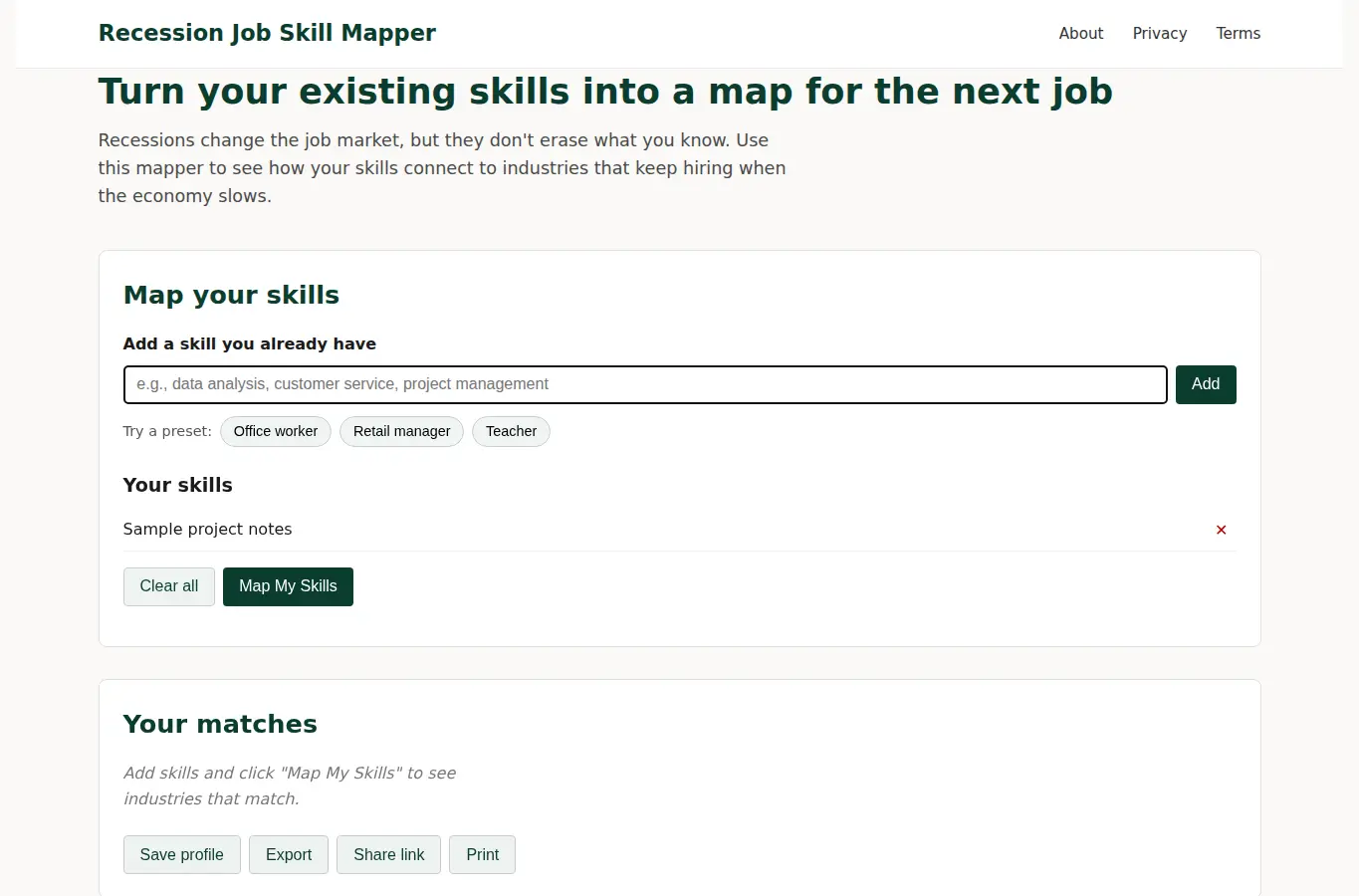Screen dimensions: 1359x896
Task: Click the "Map your skills" heading
Action: click(231, 295)
